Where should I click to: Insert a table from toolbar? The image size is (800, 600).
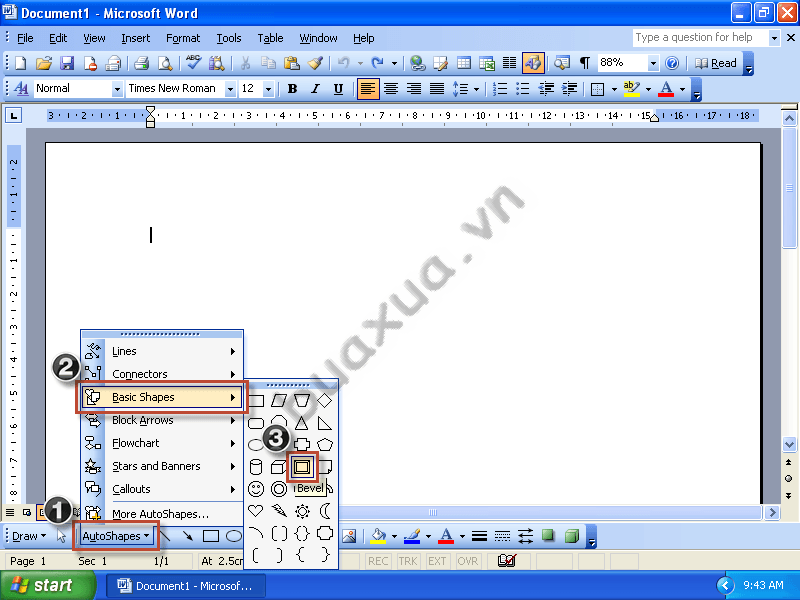(464, 63)
